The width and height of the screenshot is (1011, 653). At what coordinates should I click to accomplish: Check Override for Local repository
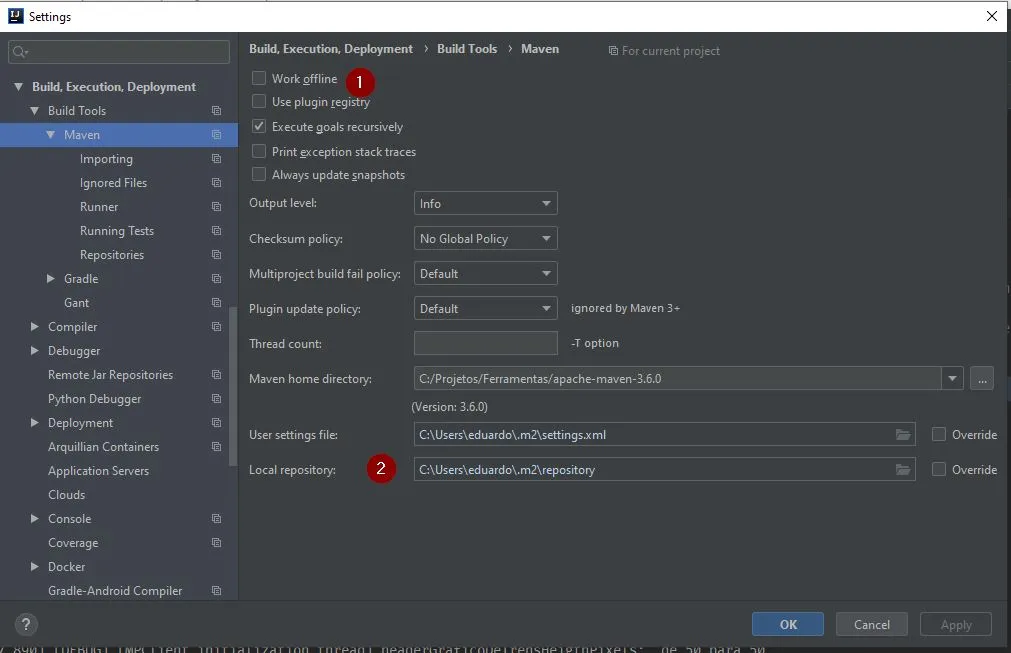(939, 469)
